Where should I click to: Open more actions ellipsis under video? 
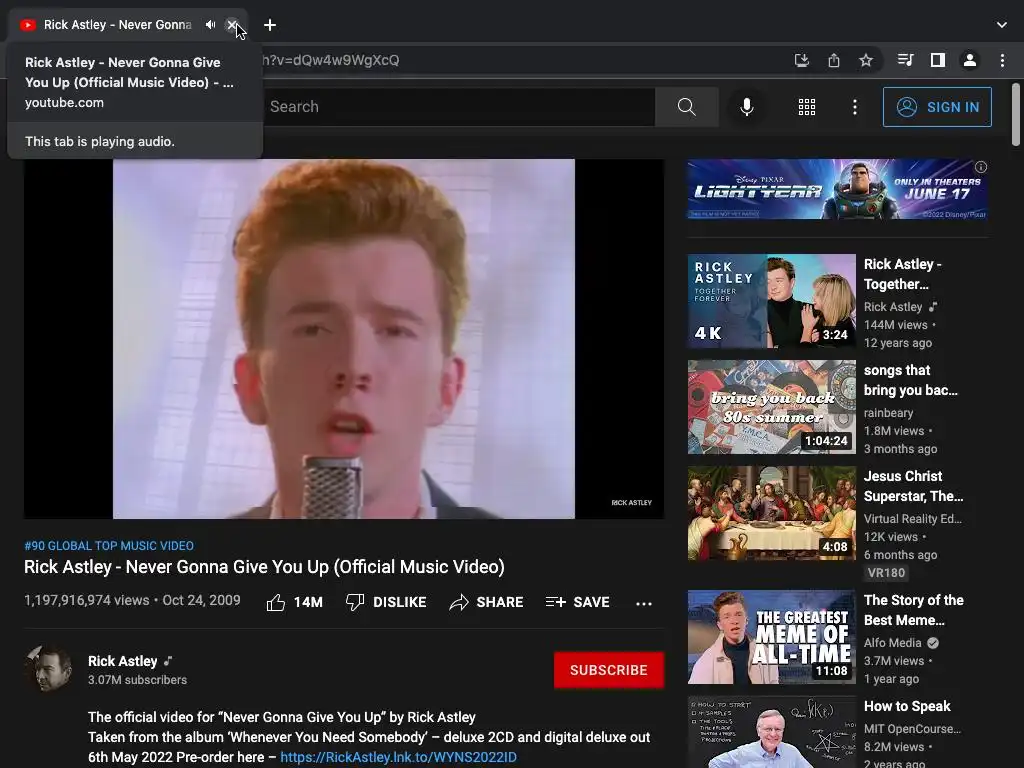pyautogui.click(x=644, y=603)
